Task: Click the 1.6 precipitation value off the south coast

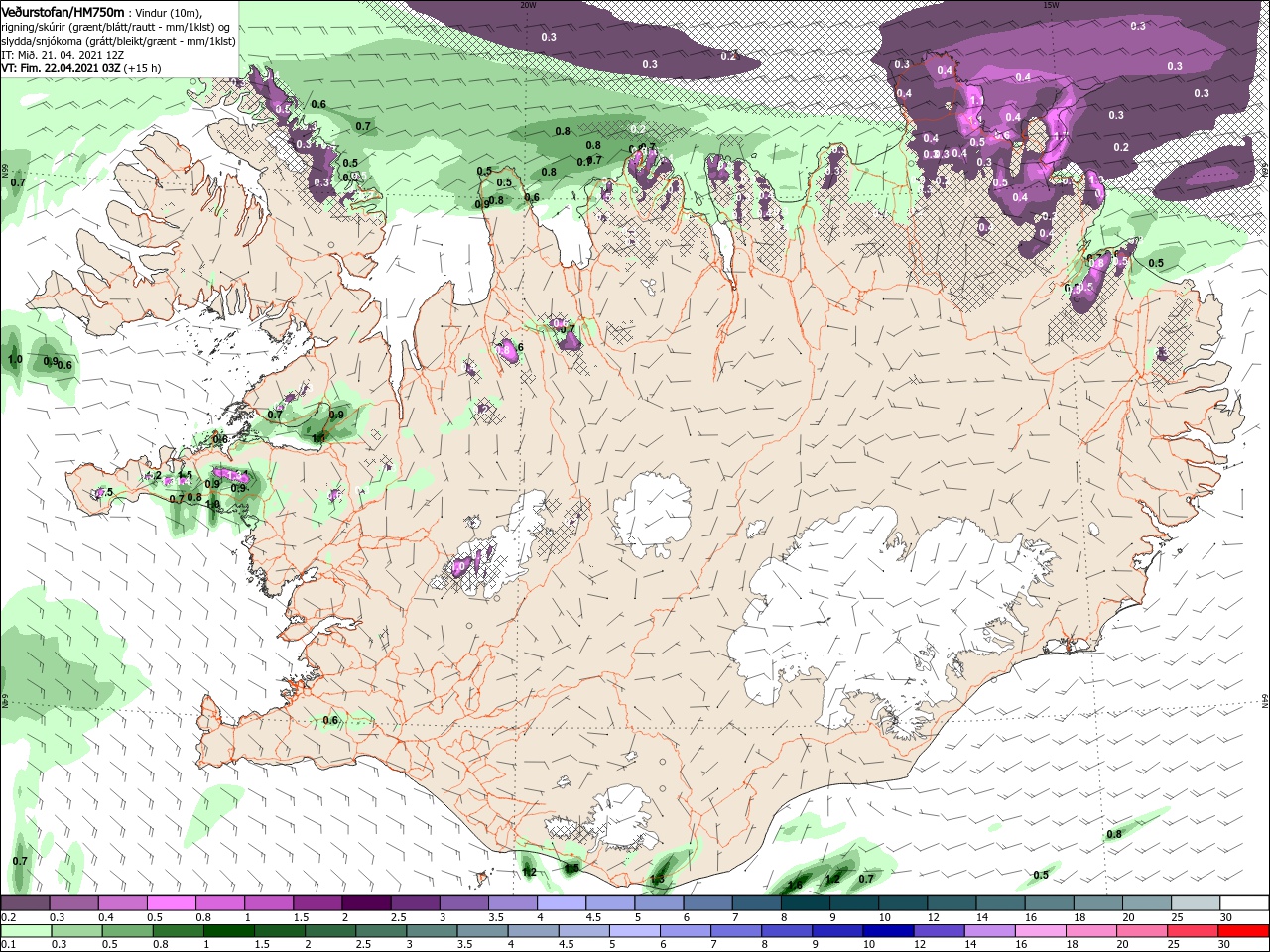Action: coord(795,885)
